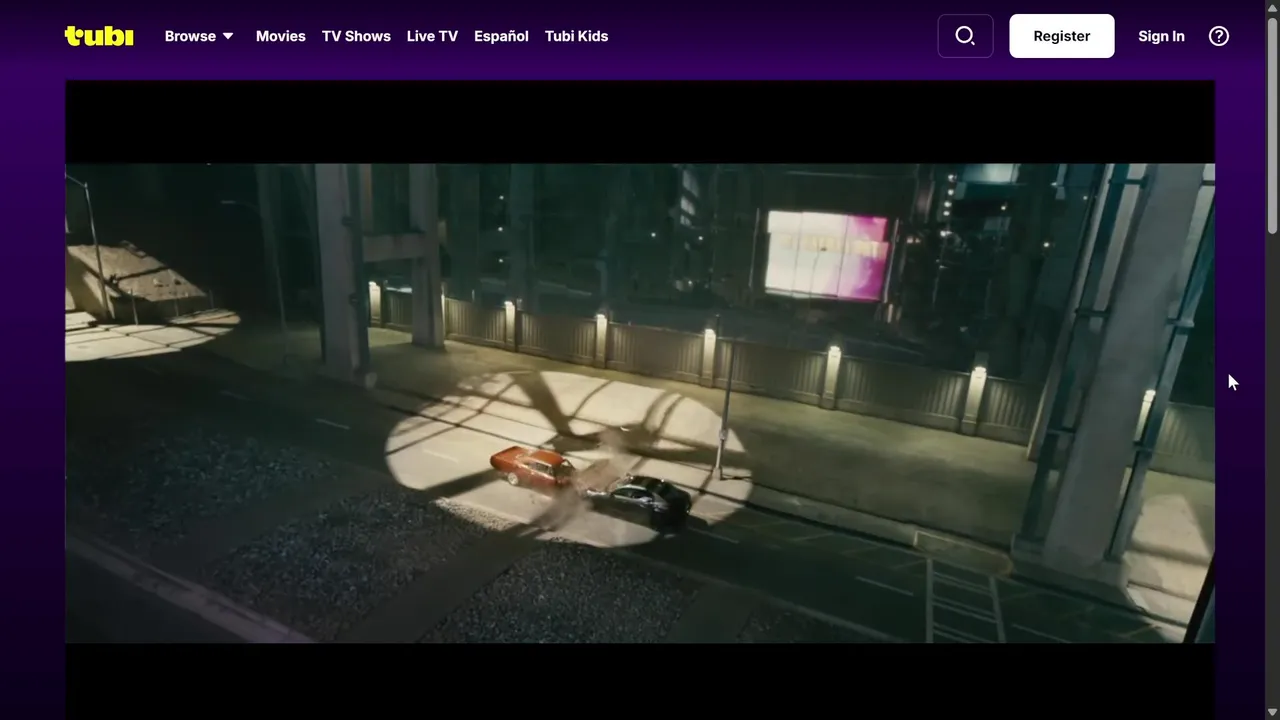
Task: Go to TV Shows
Action: [356, 36]
